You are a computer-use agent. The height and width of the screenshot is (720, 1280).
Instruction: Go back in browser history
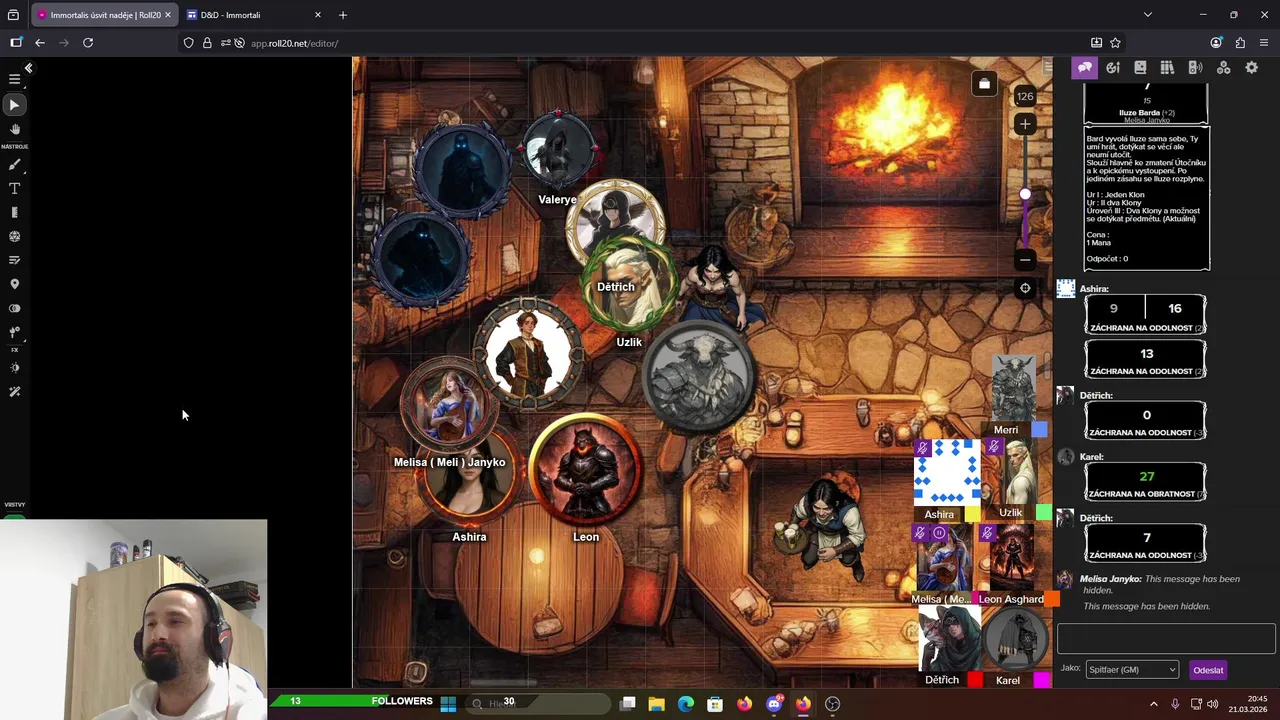point(40,43)
